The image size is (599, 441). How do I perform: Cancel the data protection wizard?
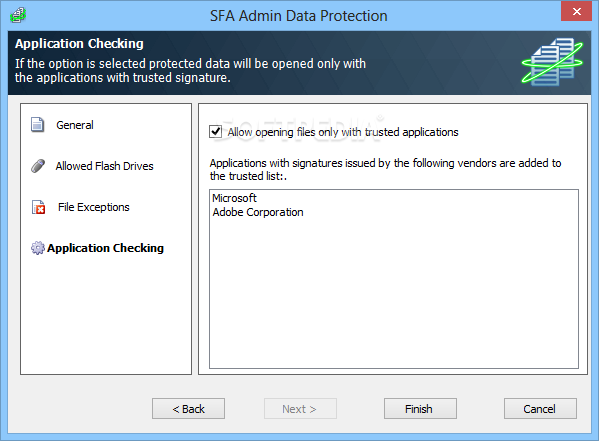(540, 409)
